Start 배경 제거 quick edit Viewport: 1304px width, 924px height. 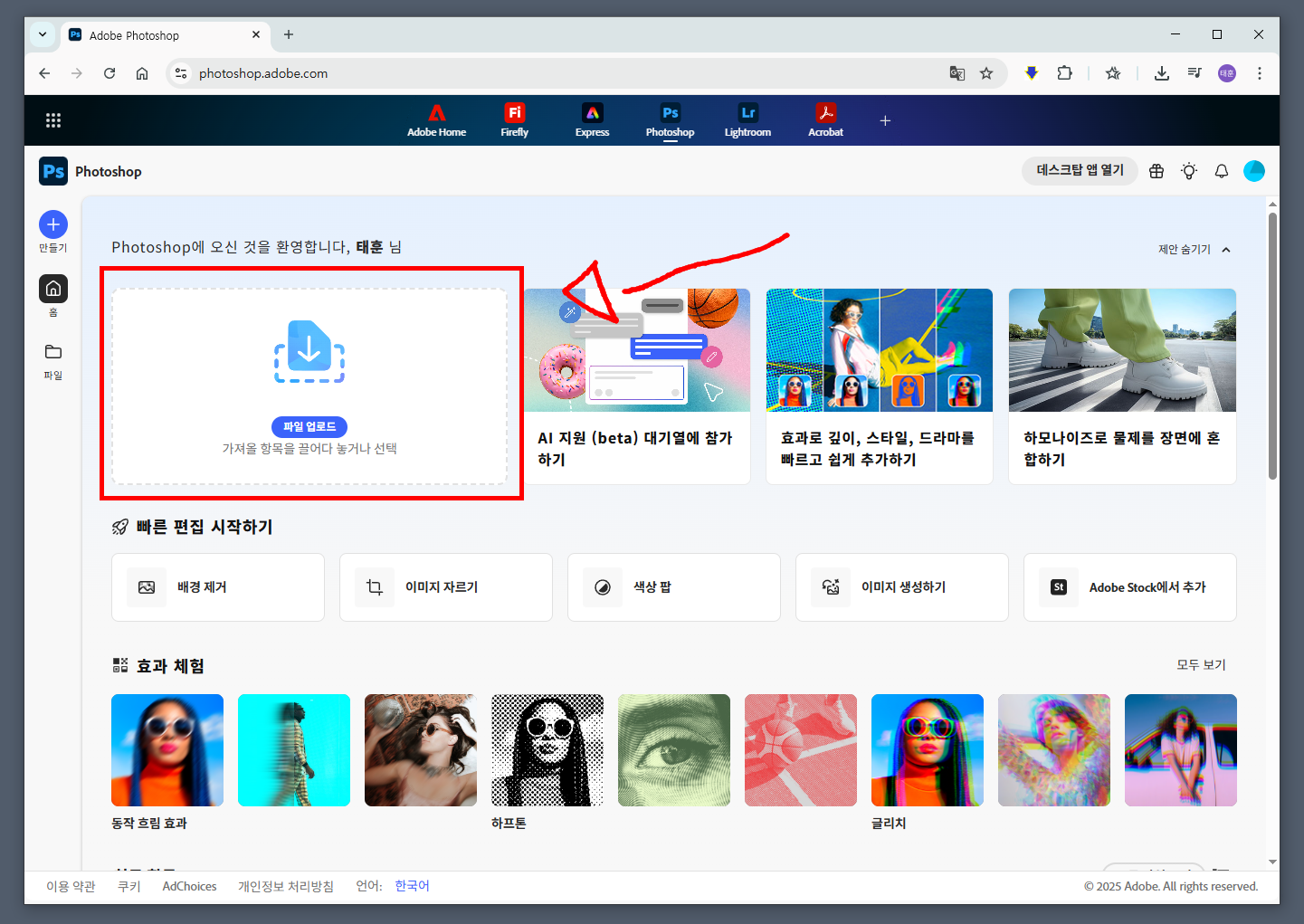(218, 587)
